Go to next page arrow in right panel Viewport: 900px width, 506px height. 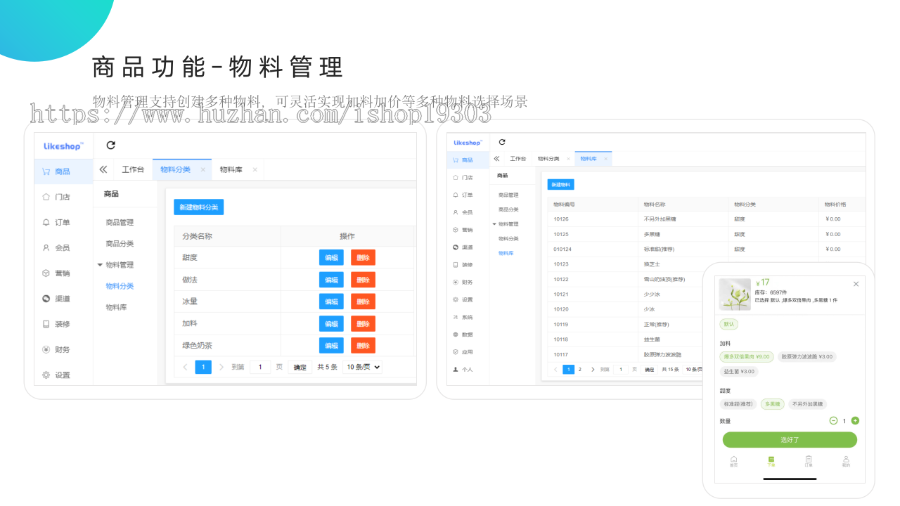click(x=592, y=369)
